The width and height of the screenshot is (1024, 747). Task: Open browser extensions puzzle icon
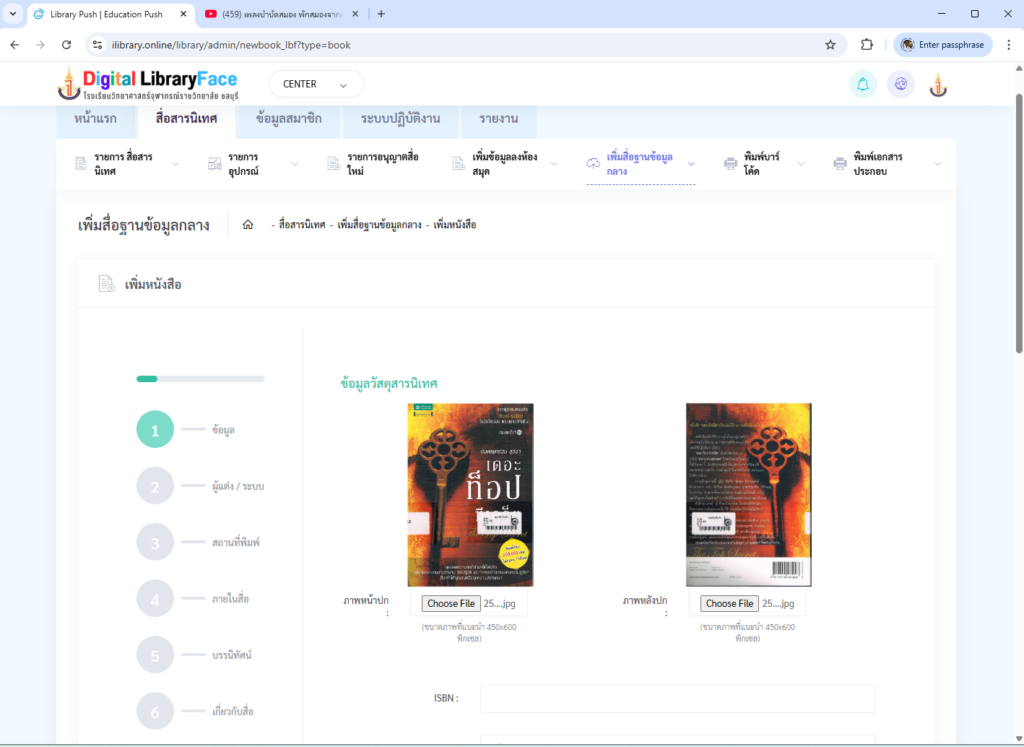[867, 45]
